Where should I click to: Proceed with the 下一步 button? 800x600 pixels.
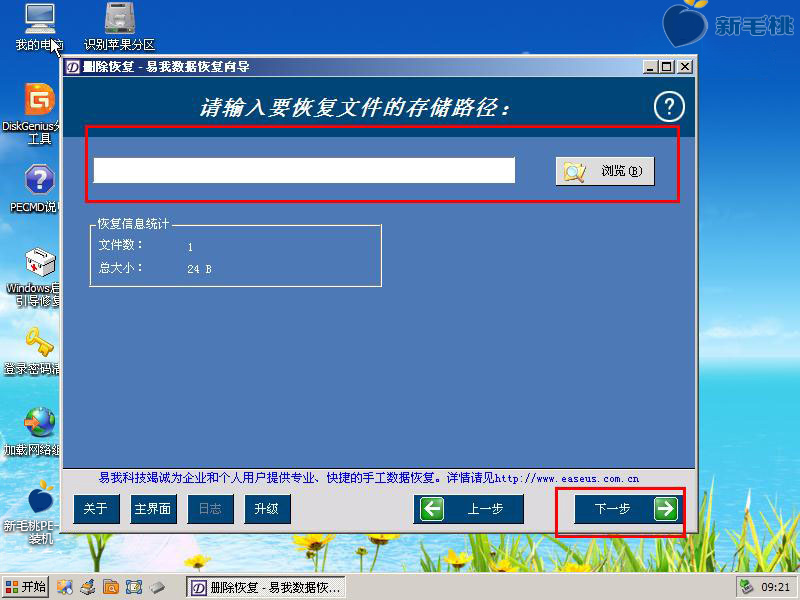627,509
